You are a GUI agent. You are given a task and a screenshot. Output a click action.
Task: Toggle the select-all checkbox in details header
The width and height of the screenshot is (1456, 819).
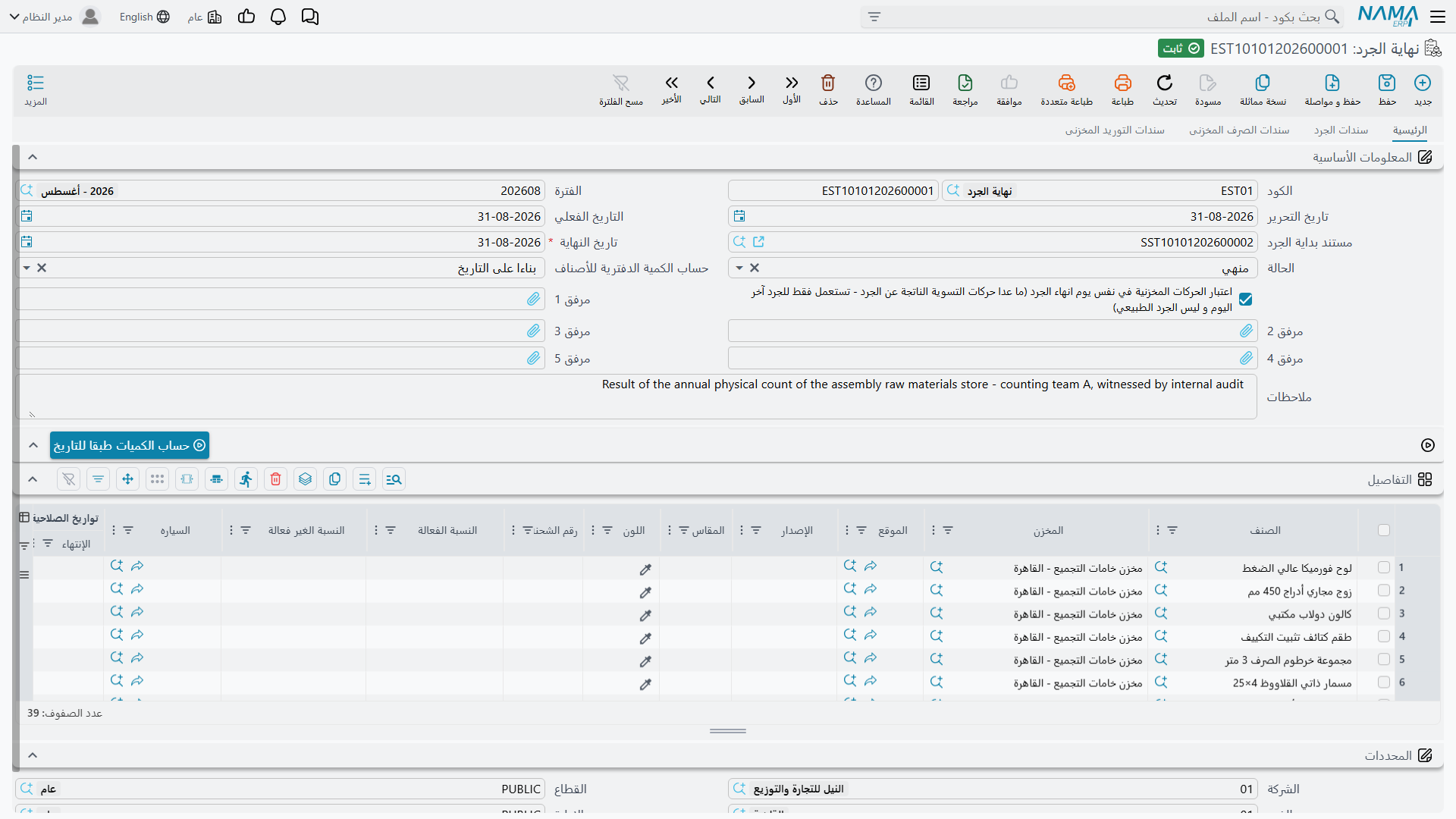pyautogui.click(x=1384, y=530)
